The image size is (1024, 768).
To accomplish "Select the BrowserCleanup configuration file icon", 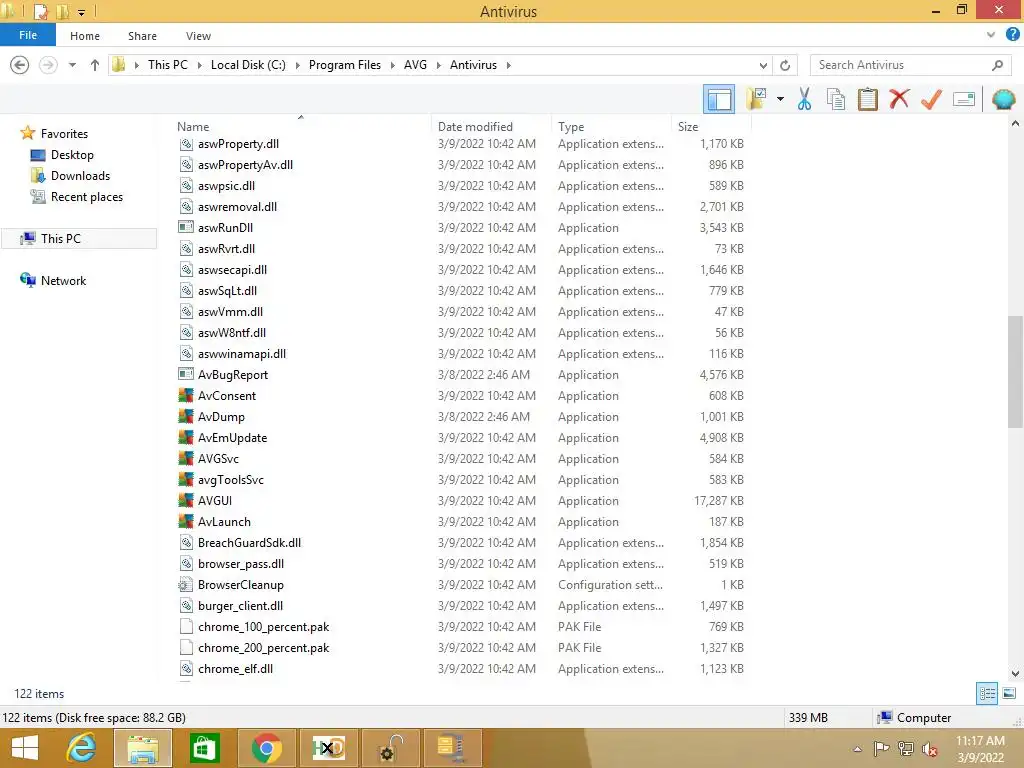I will [186, 585].
